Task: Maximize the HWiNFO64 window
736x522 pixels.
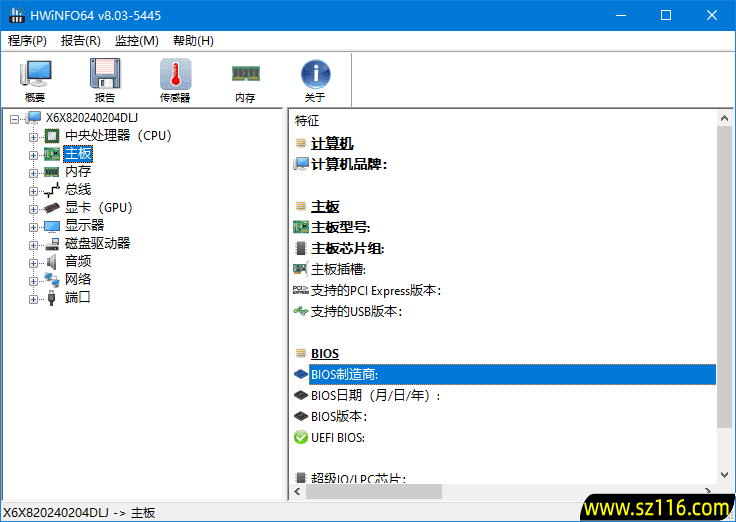Action: click(x=666, y=15)
